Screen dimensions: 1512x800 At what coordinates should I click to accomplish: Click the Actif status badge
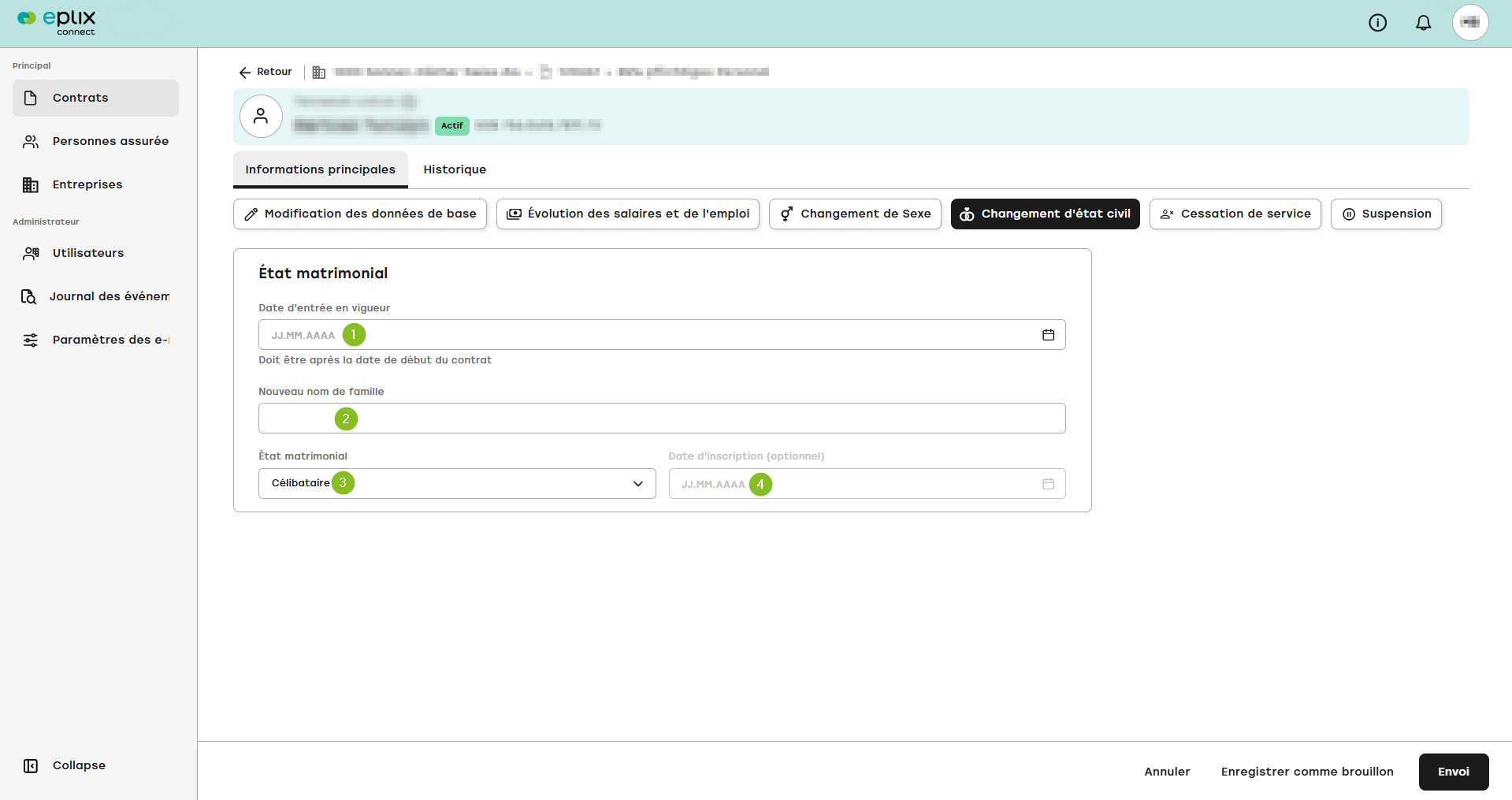452,126
